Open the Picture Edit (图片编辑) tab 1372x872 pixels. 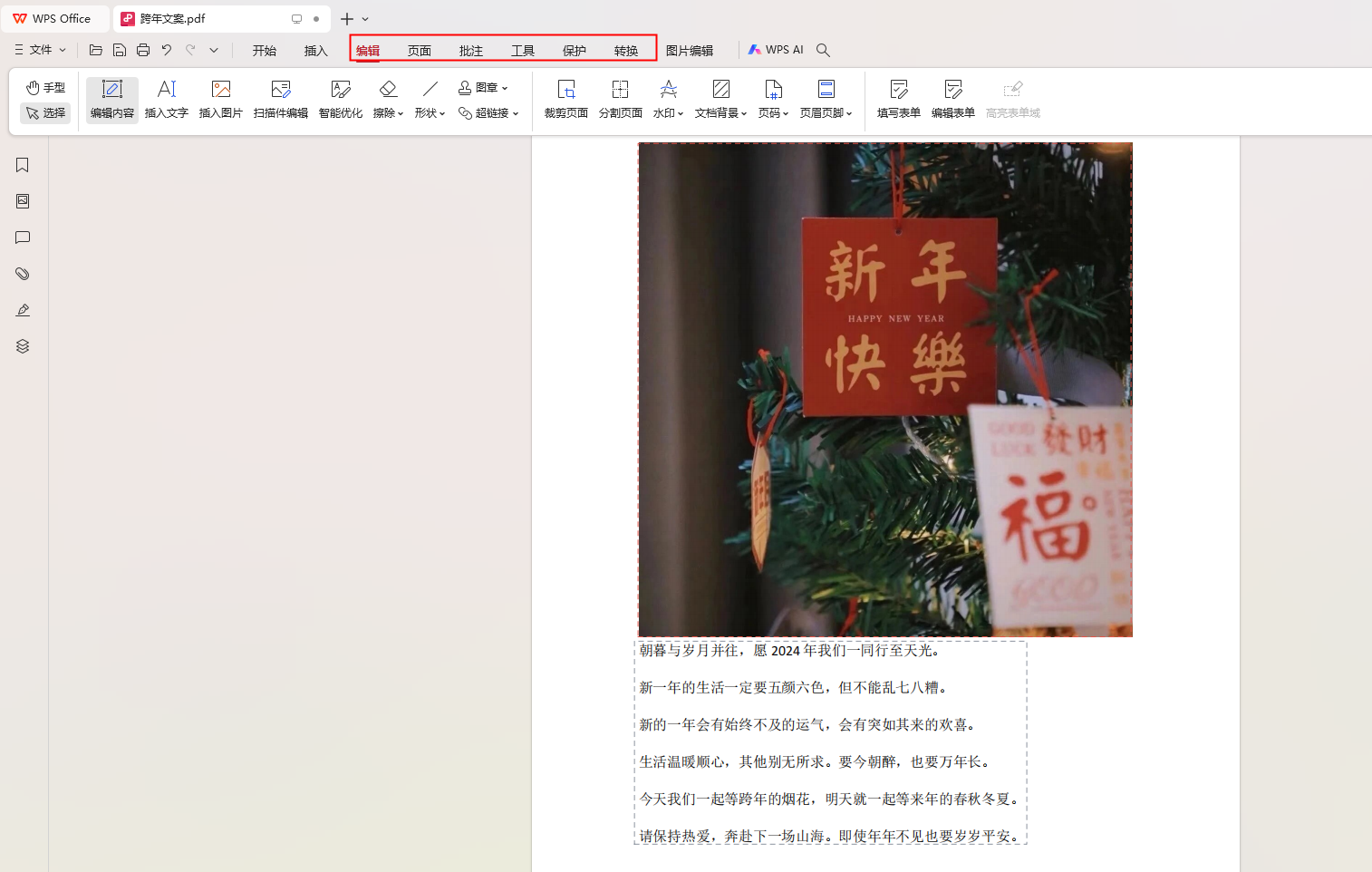point(690,51)
